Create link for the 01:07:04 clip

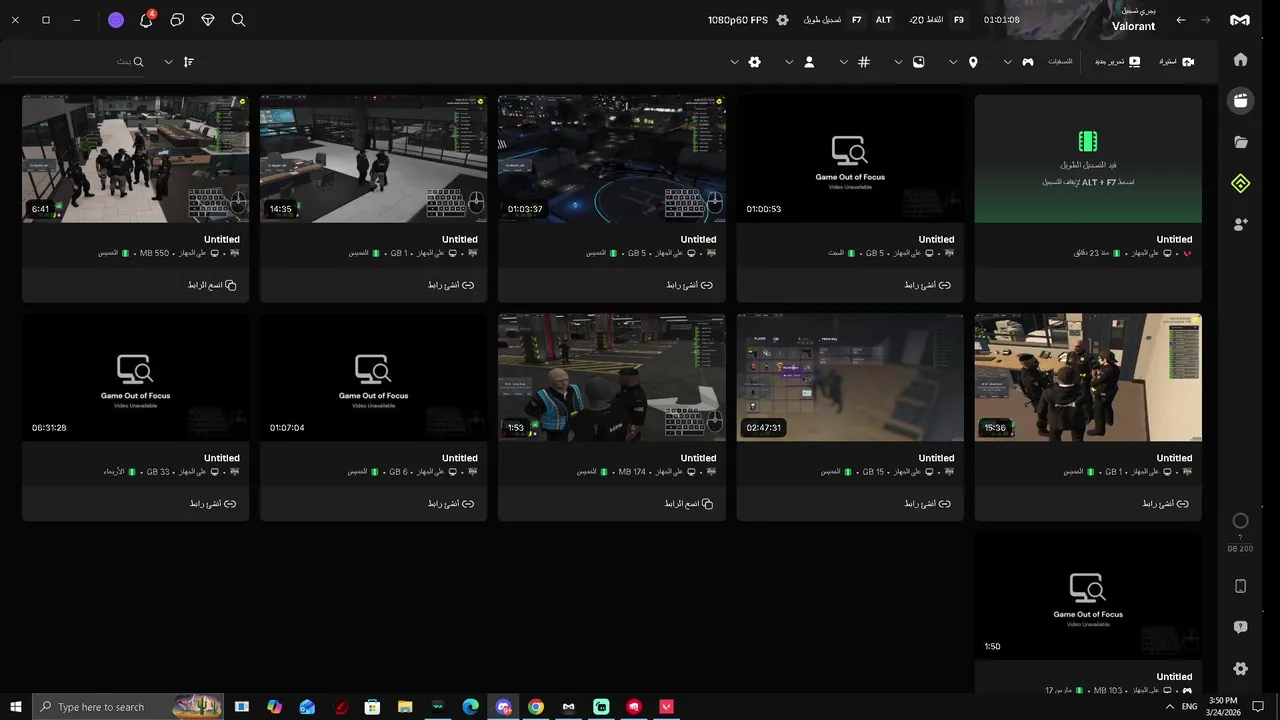(451, 504)
